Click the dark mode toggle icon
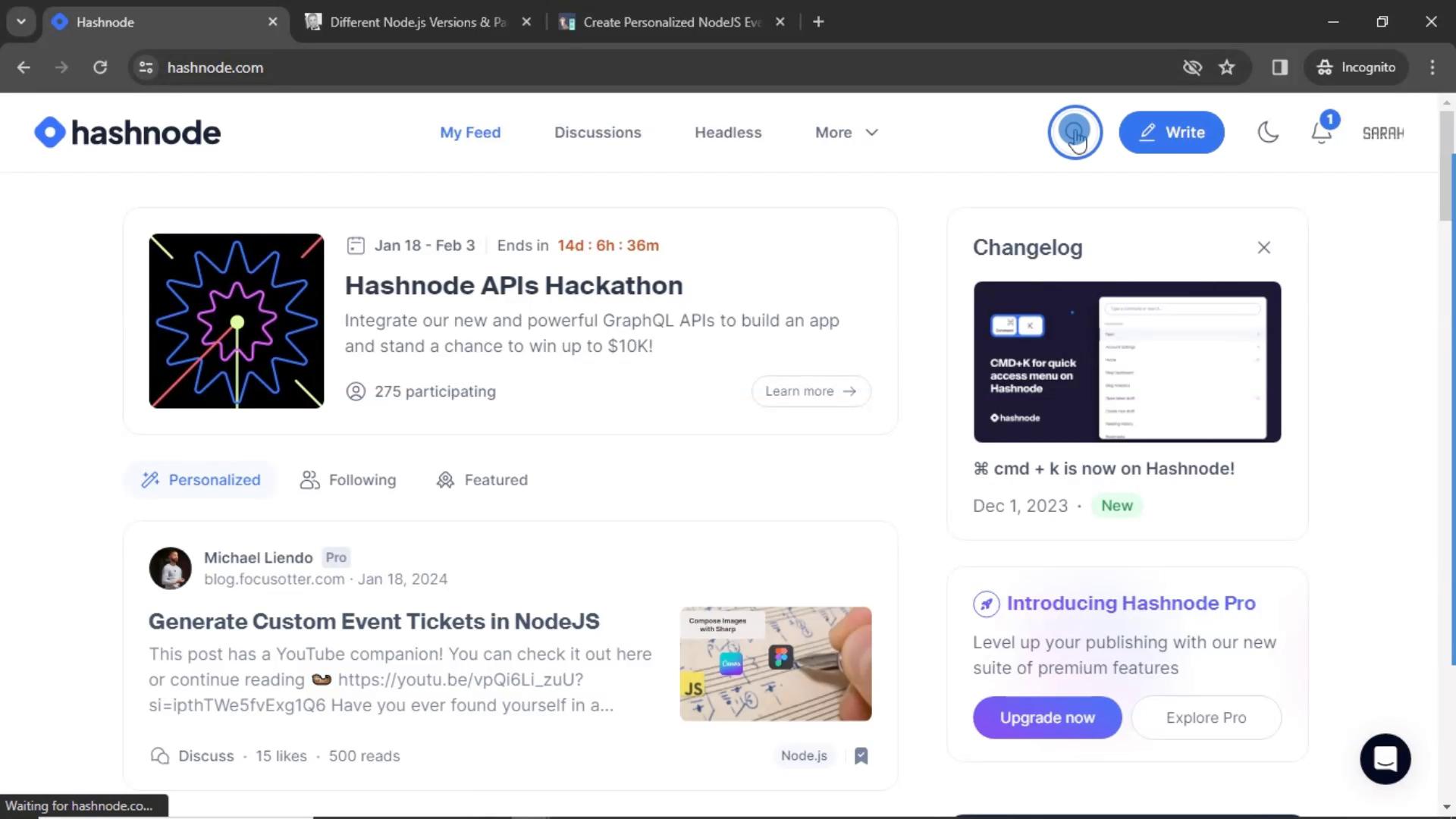The image size is (1456, 819). point(1267,132)
